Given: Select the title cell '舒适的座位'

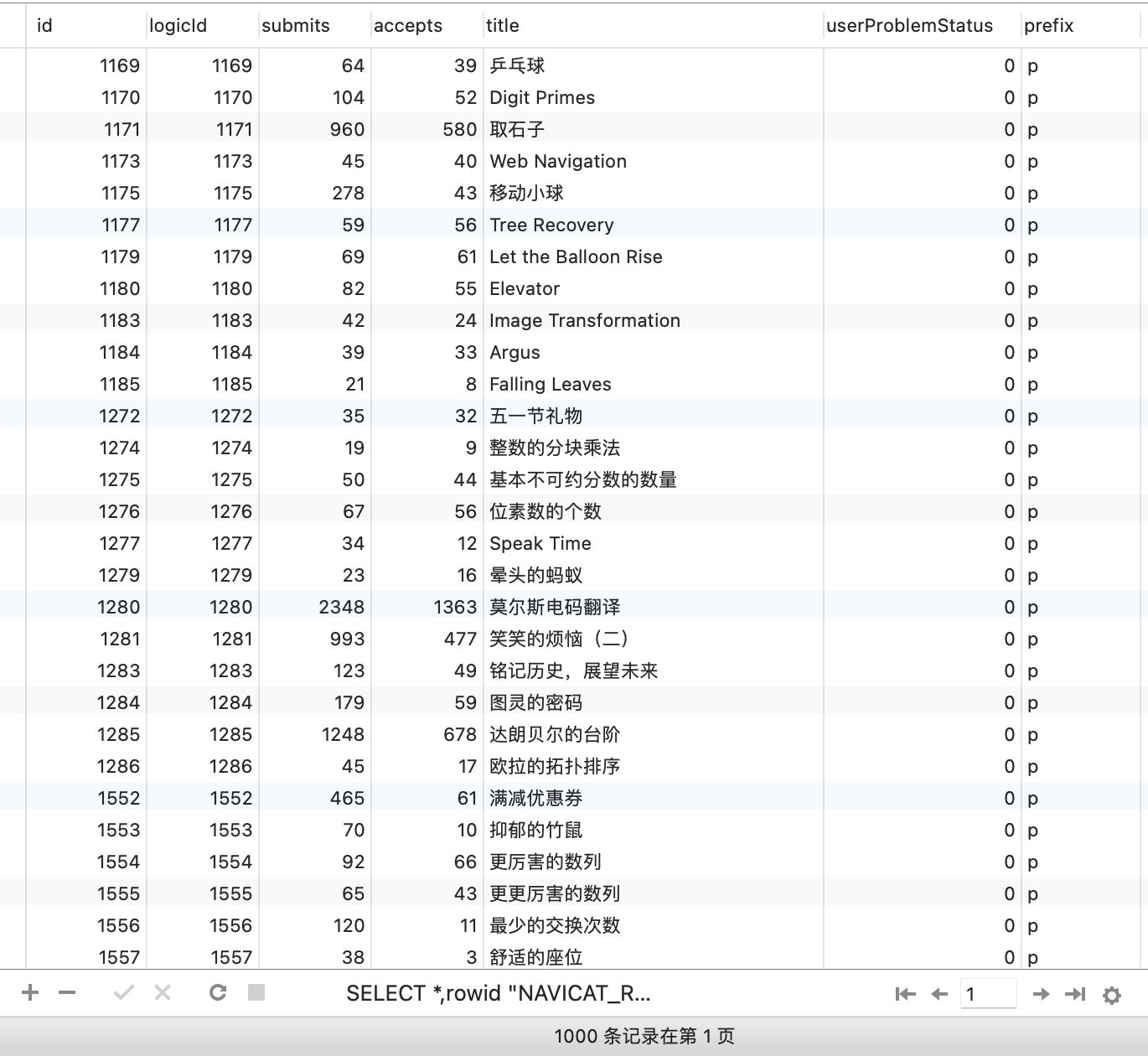Looking at the screenshot, I should [x=654, y=956].
